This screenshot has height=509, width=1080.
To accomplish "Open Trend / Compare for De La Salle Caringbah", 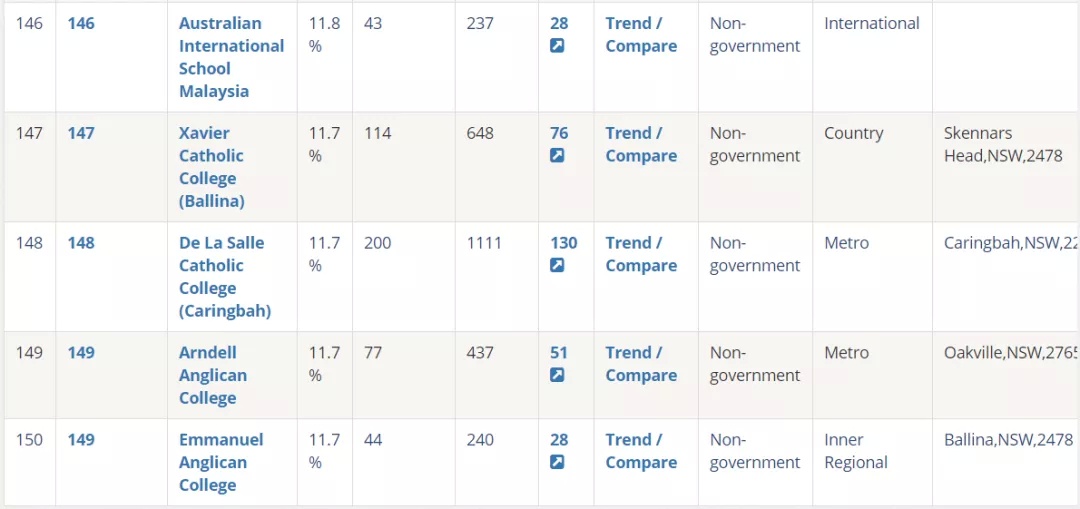I will click(x=641, y=254).
